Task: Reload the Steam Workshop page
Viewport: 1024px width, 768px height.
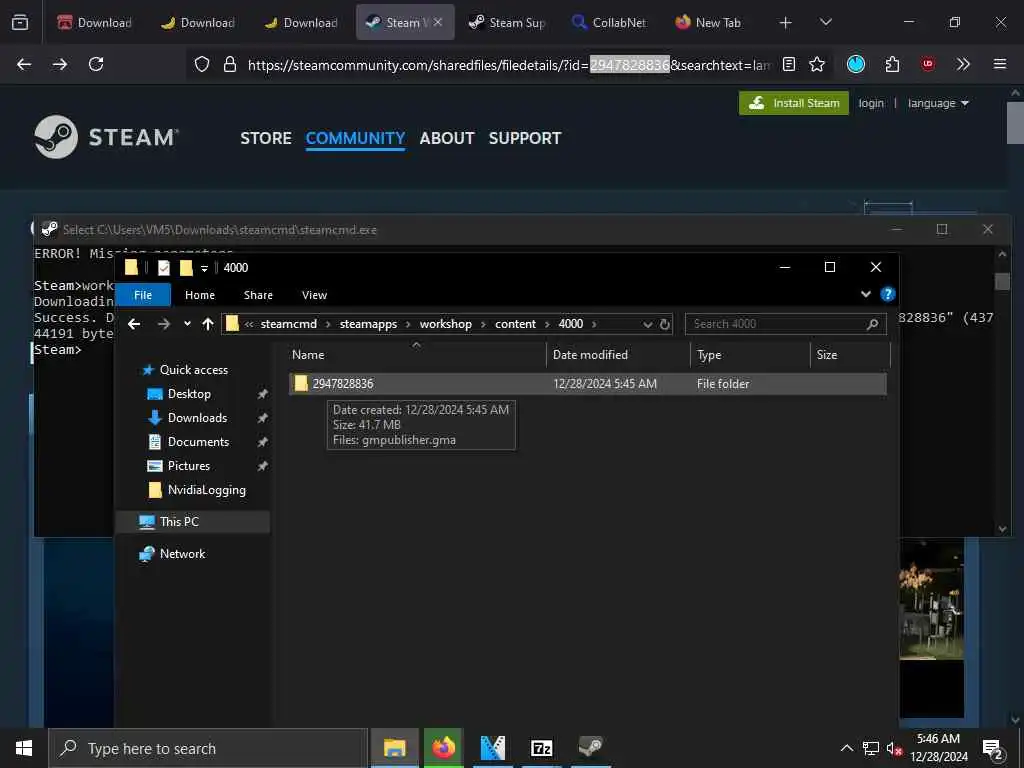Action: tap(96, 64)
